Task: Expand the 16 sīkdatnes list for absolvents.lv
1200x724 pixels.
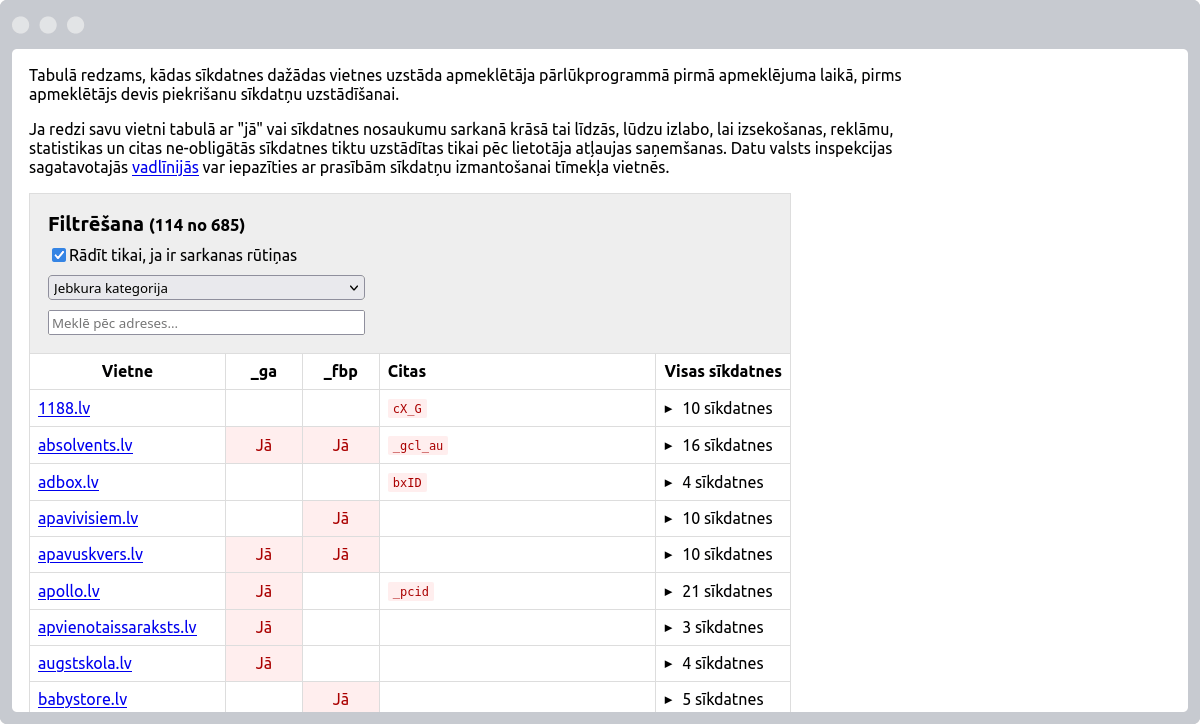Action: coord(718,445)
